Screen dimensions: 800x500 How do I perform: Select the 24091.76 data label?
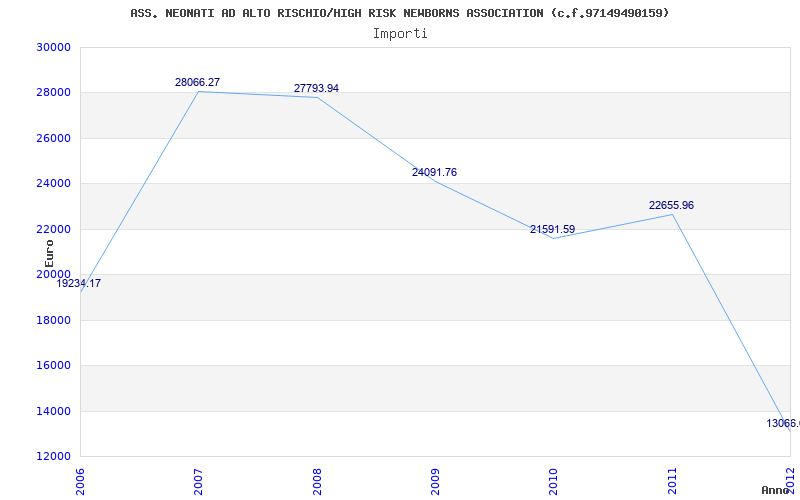point(434,172)
